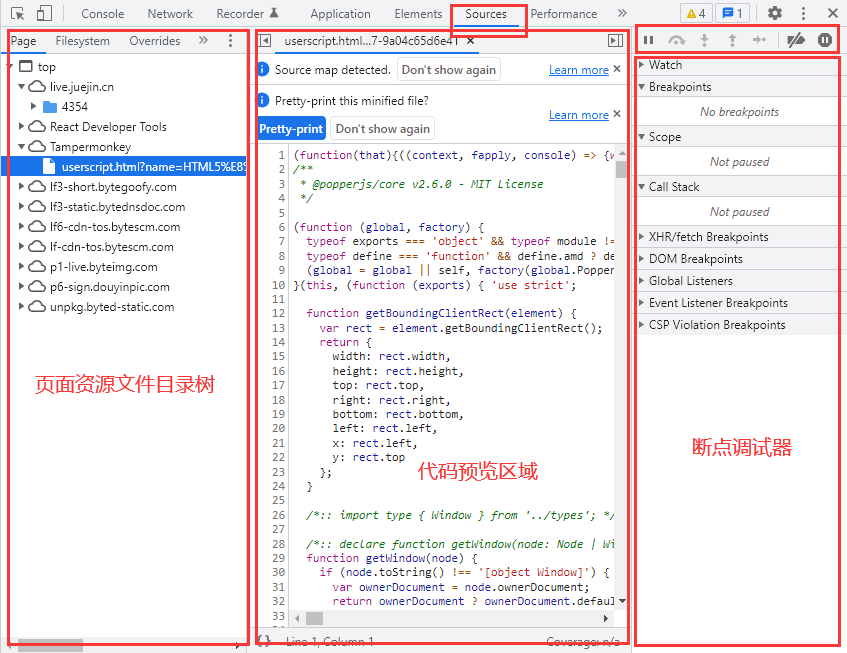
Task: Open the DevTools three-dot customize menu
Action: coord(803,13)
